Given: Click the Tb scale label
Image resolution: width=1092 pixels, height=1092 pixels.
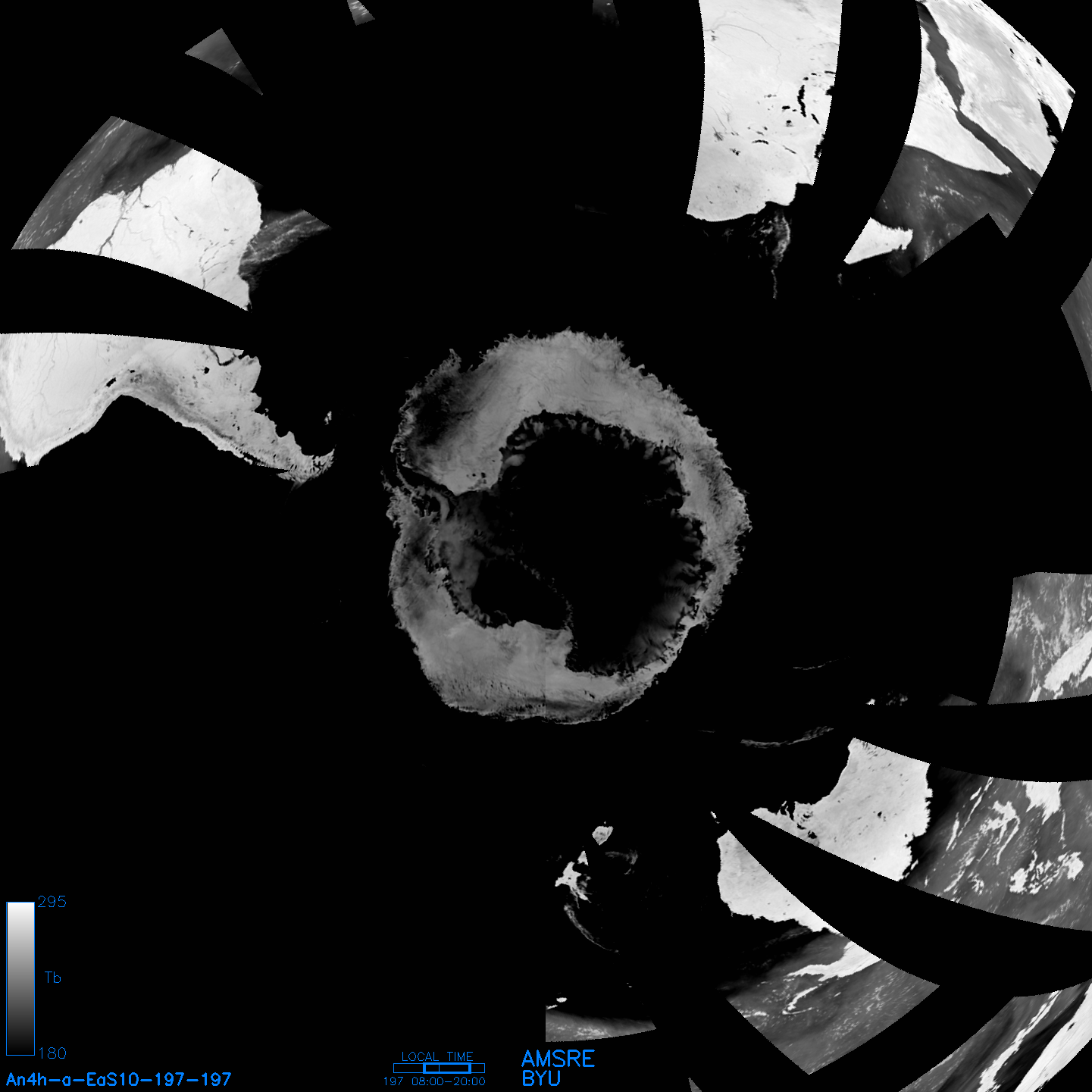Looking at the screenshot, I should point(52,978).
